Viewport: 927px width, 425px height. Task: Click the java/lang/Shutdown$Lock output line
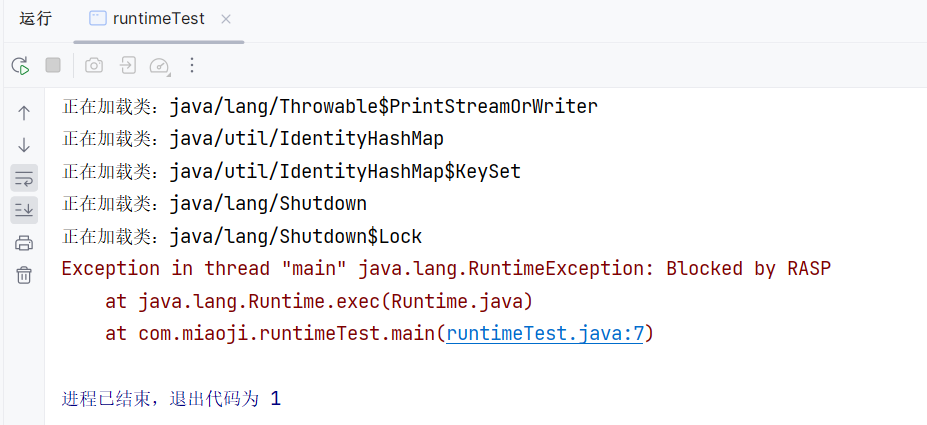tap(242, 236)
